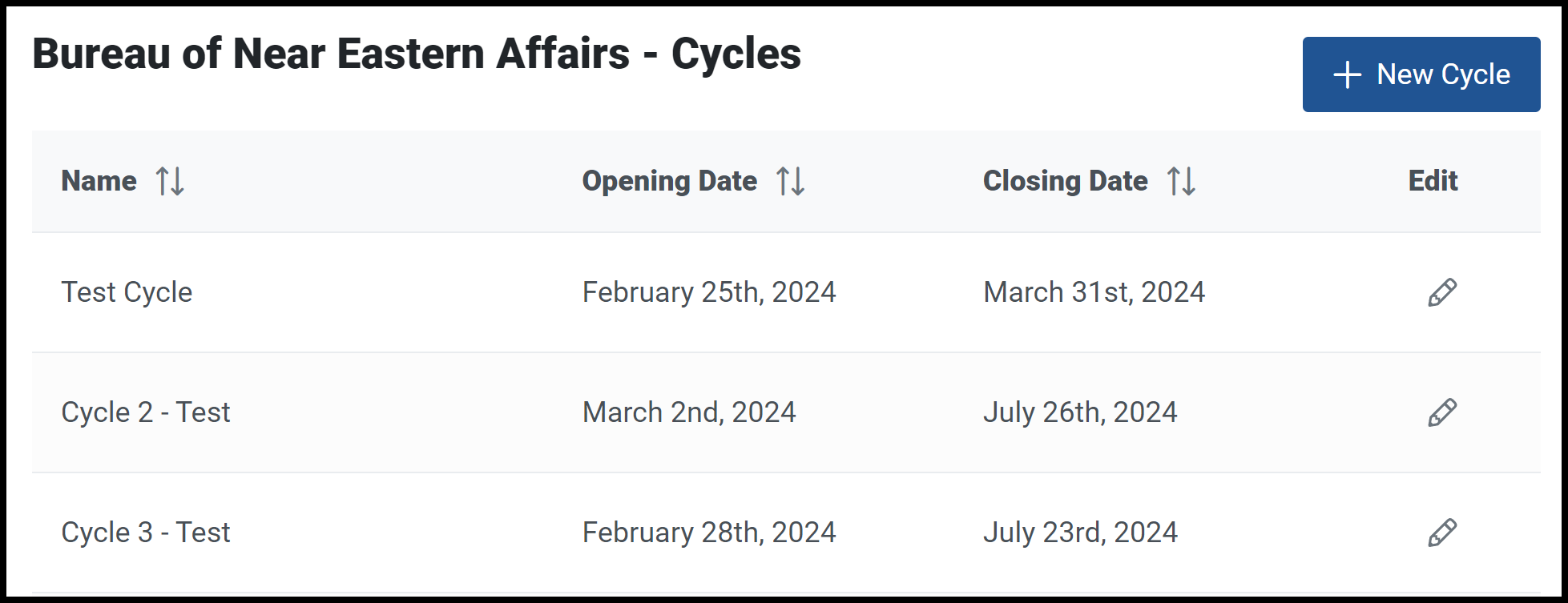
Task: Sort by Name using arrows icon
Action: 170,181
